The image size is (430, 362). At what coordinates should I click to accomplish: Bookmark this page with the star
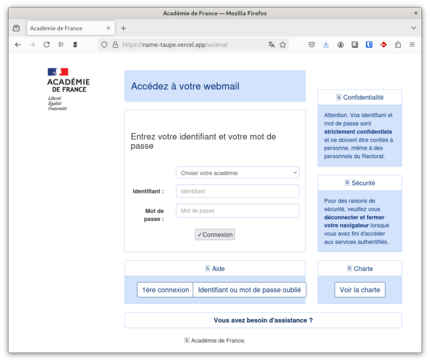(x=283, y=44)
